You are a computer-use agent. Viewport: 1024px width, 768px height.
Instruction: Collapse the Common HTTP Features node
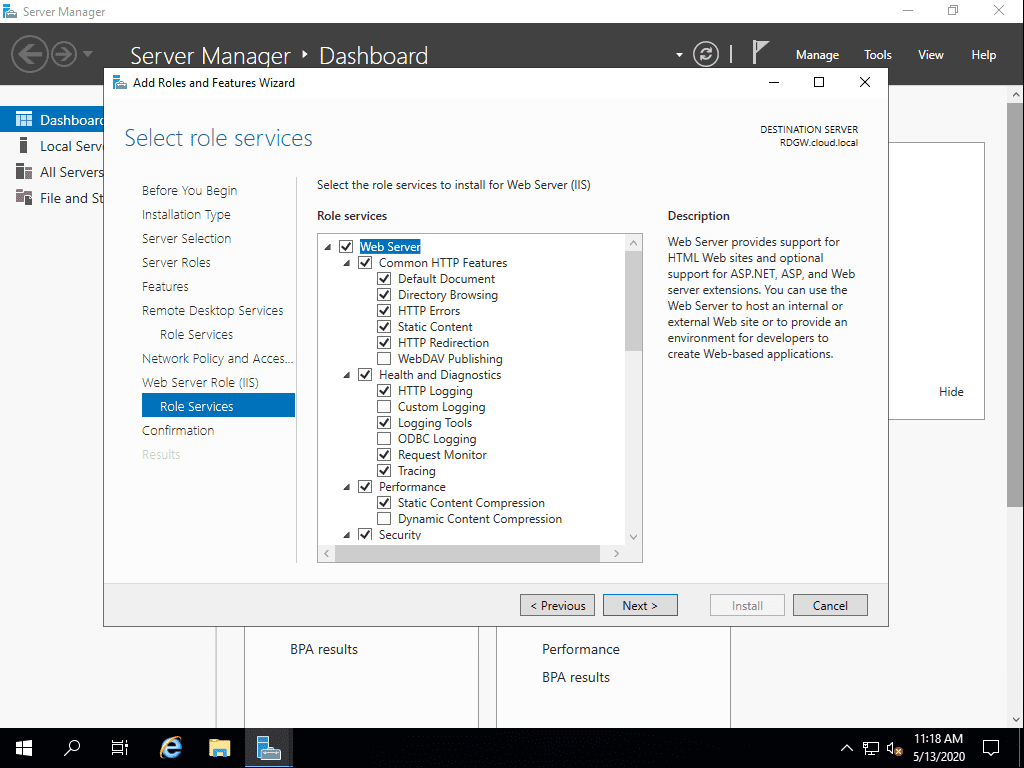pos(345,262)
